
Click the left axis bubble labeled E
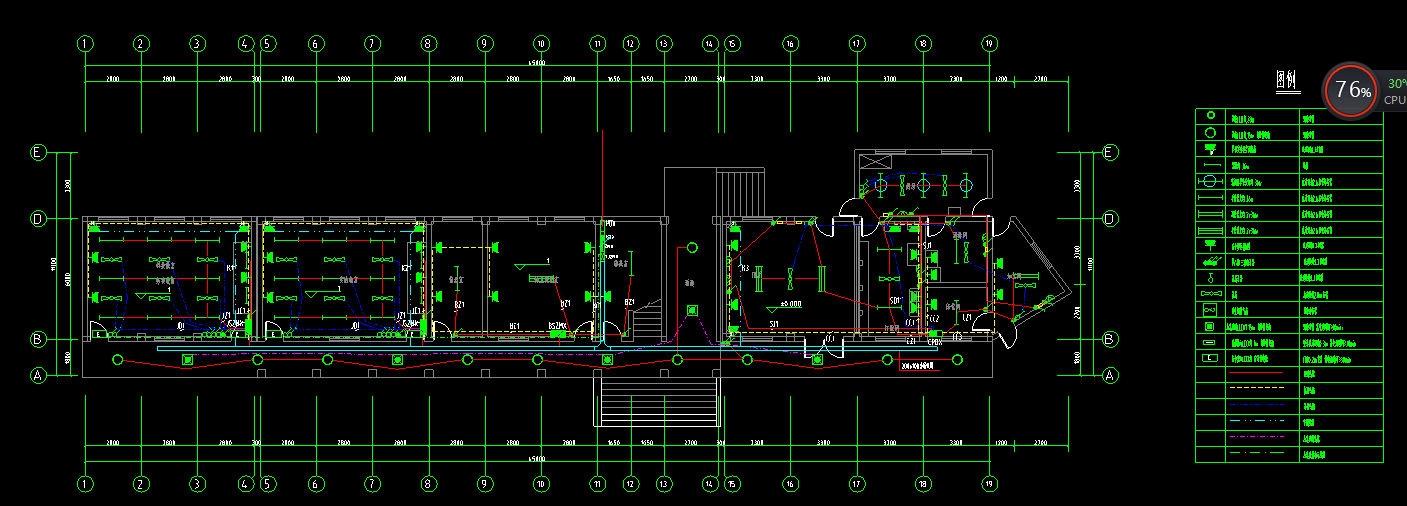click(x=38, y=153)
